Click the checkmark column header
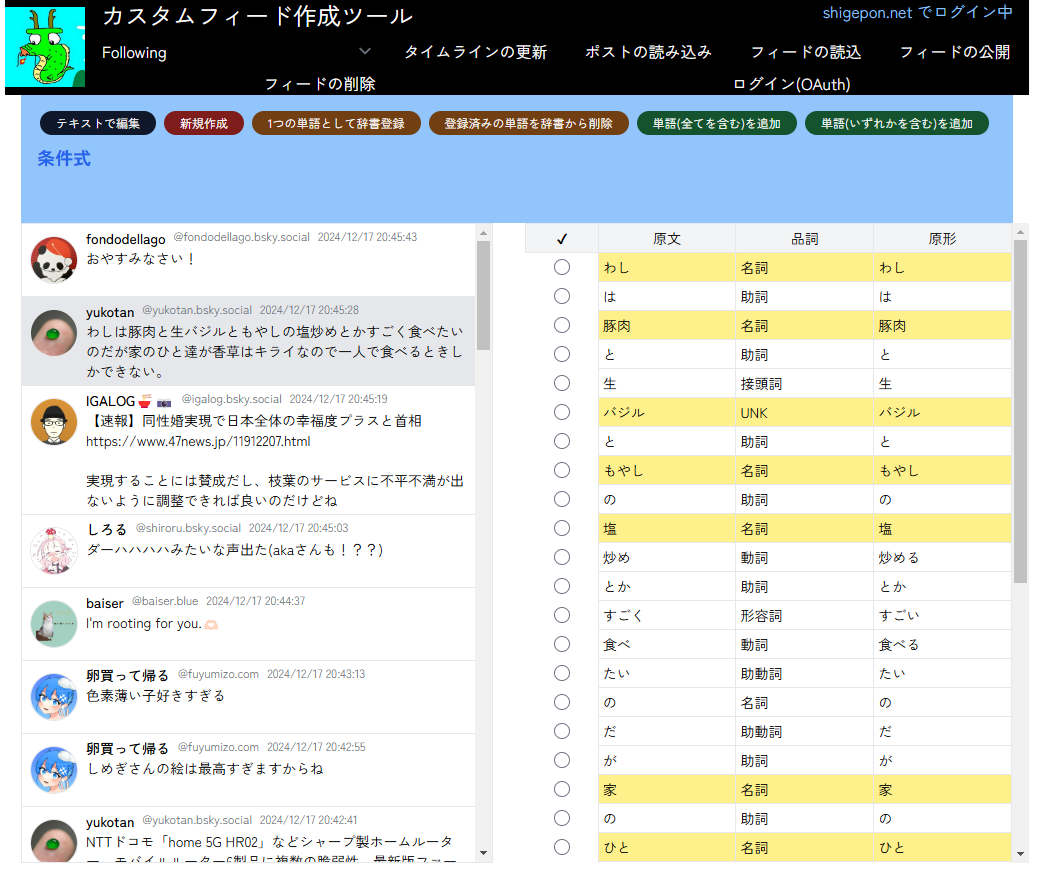This screenshot has width=1040, height=875. pos(562,239)
